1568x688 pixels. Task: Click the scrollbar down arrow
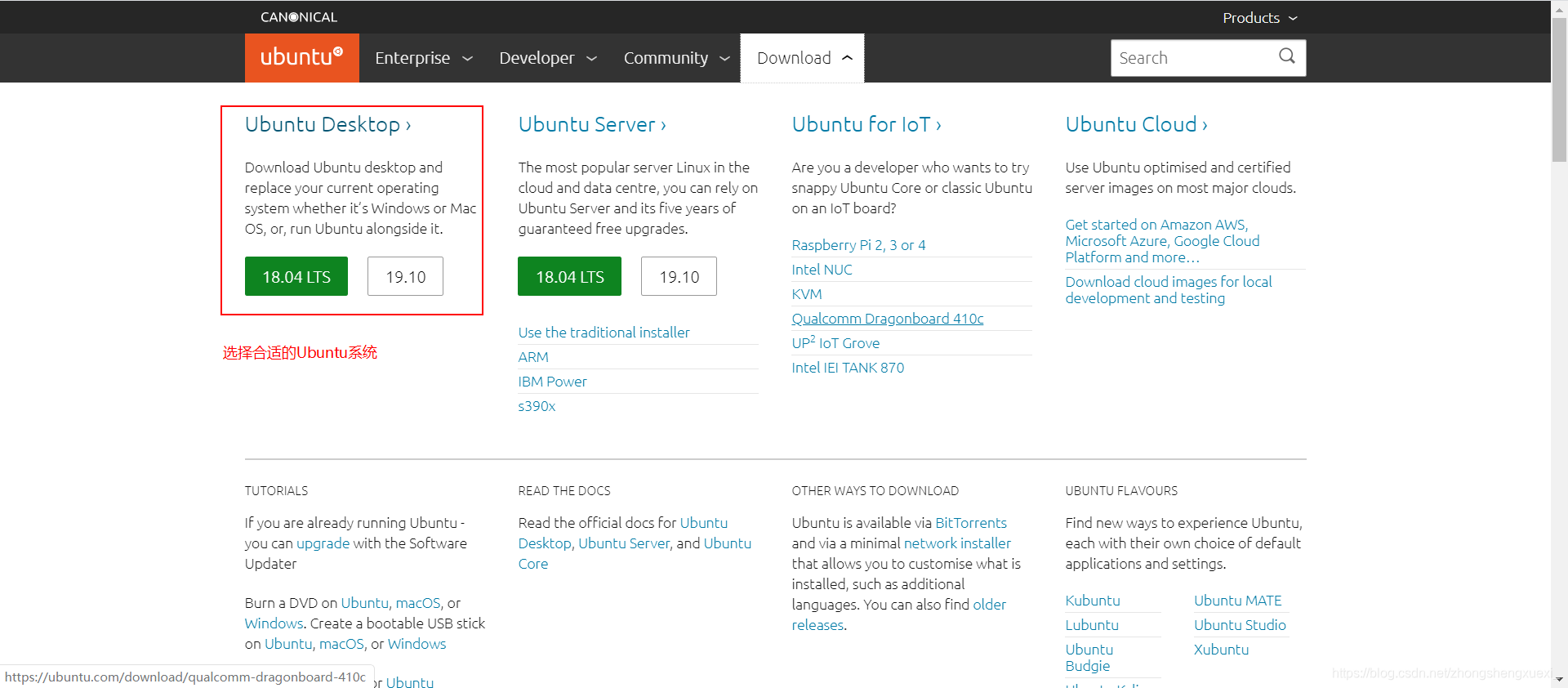click(1559, 680)
